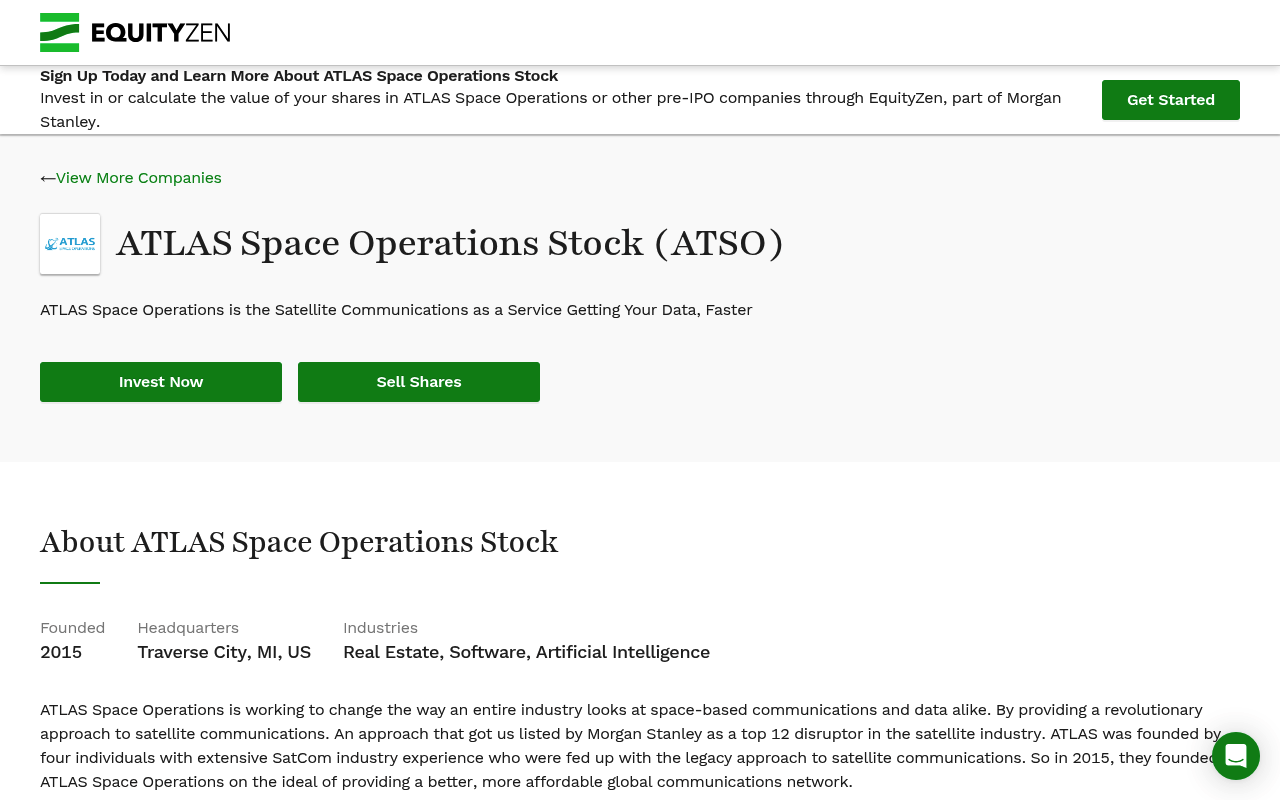Open the chat messenger bubble icon
This screenshot has height=800, width=1280.
[1236, 756]
